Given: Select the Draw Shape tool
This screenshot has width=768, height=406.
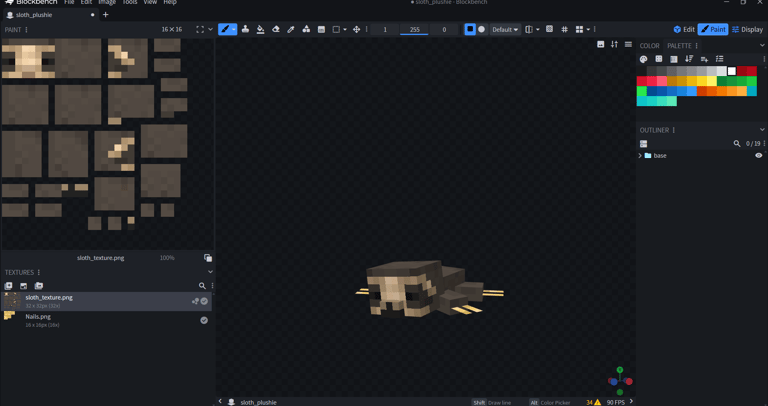Looking at the screenshot, I should pos(306,29).
